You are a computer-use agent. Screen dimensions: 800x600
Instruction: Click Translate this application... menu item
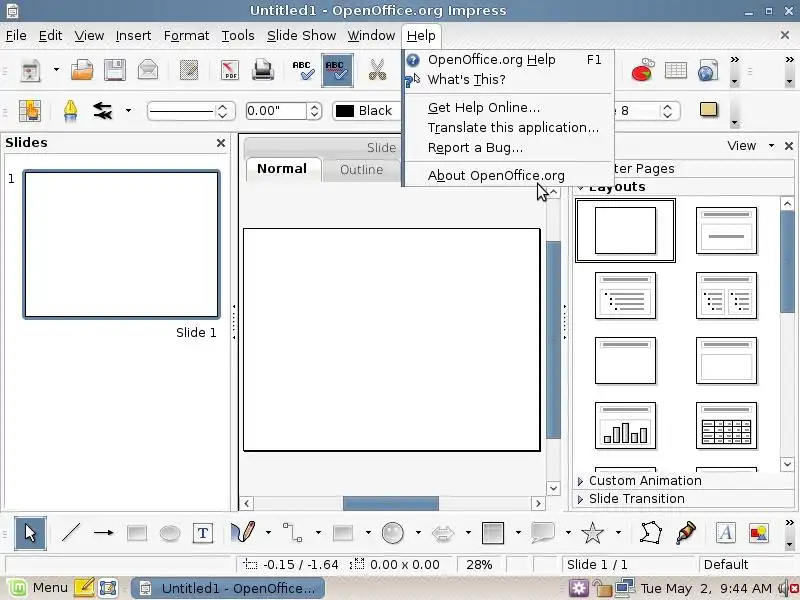point(509,128)
